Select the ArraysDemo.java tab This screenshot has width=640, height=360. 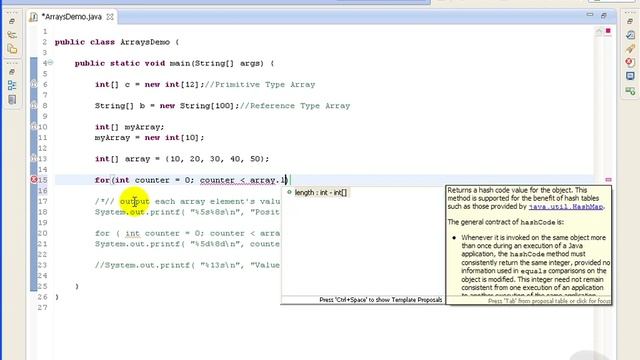coord(72,17)
